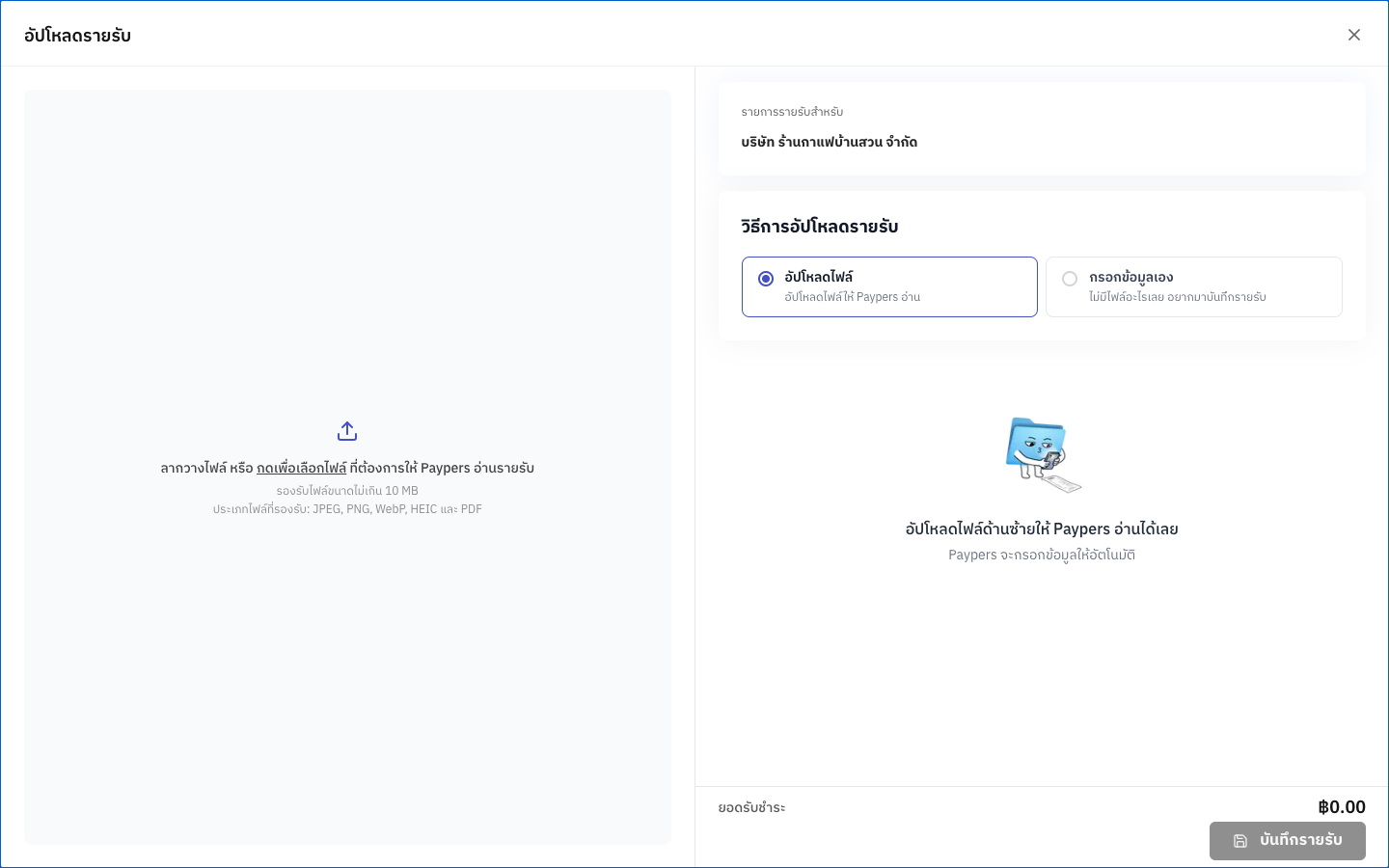Click the upload arrow icon in drop zone

pyautogui.click(x=347, y=431)
